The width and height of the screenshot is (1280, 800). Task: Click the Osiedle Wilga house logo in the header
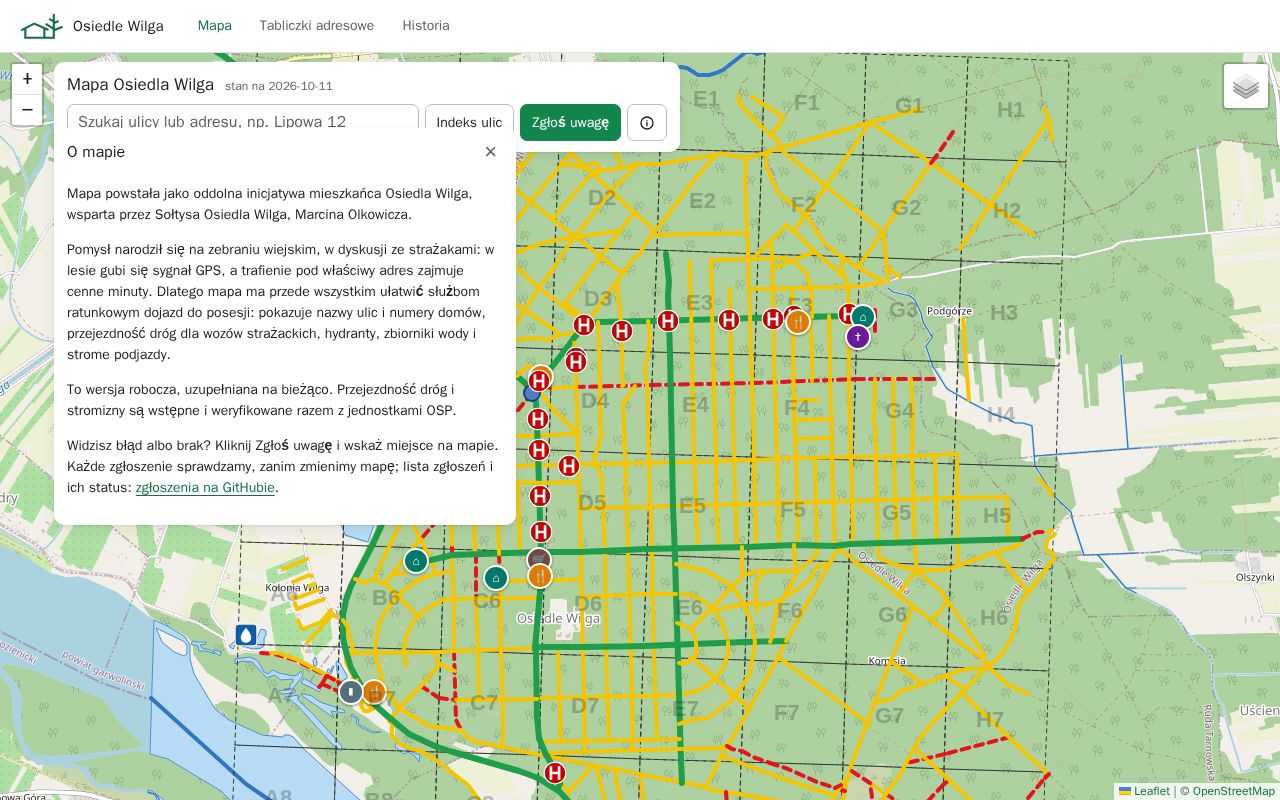click(x=42, y=26)
